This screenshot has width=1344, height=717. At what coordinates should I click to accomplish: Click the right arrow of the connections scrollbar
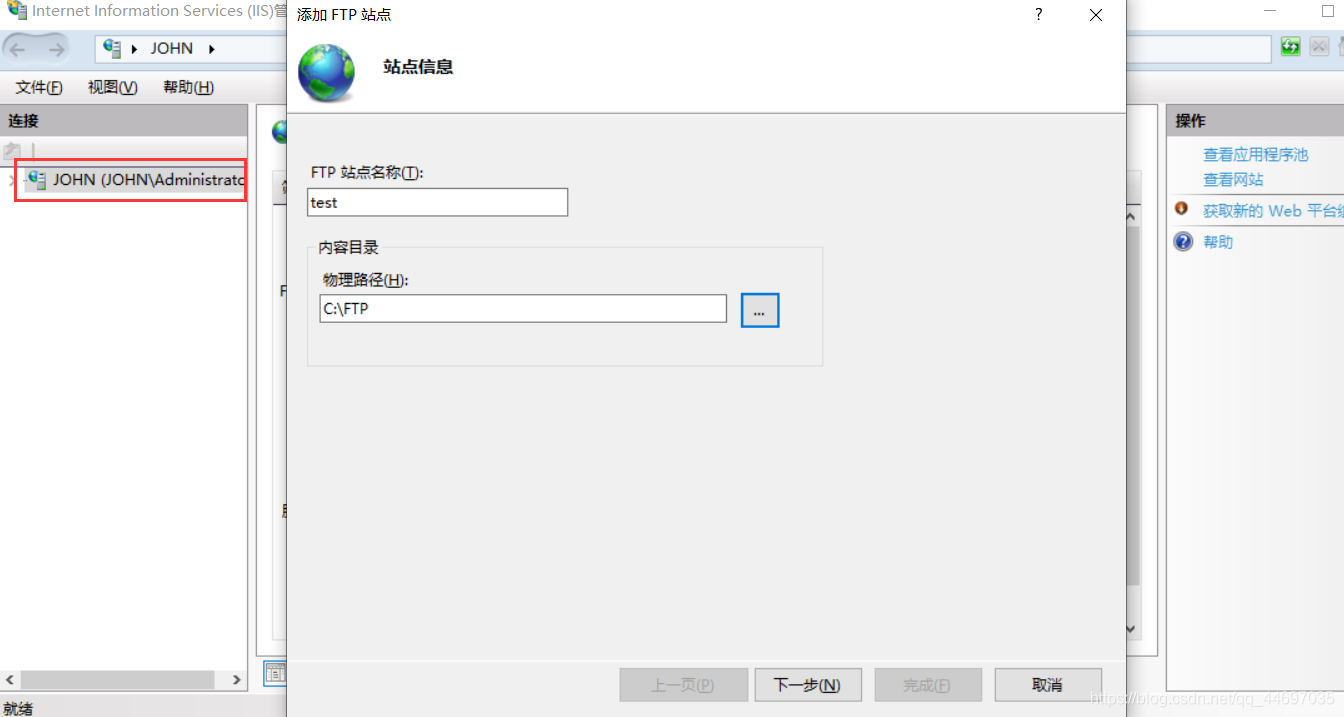tap(237, 680)
